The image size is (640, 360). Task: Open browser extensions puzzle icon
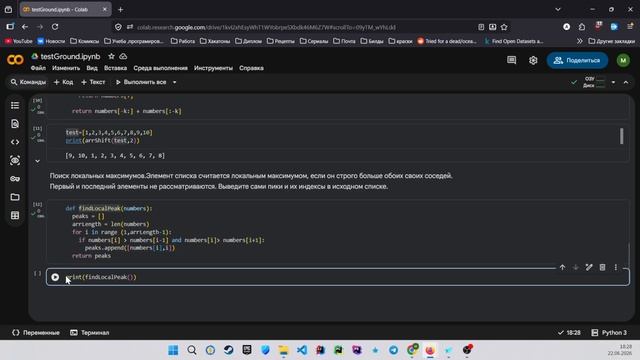582,27
